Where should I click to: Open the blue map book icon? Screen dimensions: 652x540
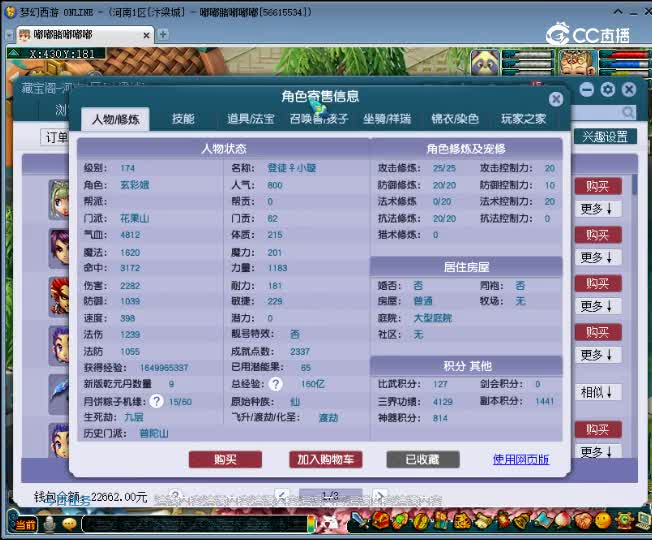point(544,520)
